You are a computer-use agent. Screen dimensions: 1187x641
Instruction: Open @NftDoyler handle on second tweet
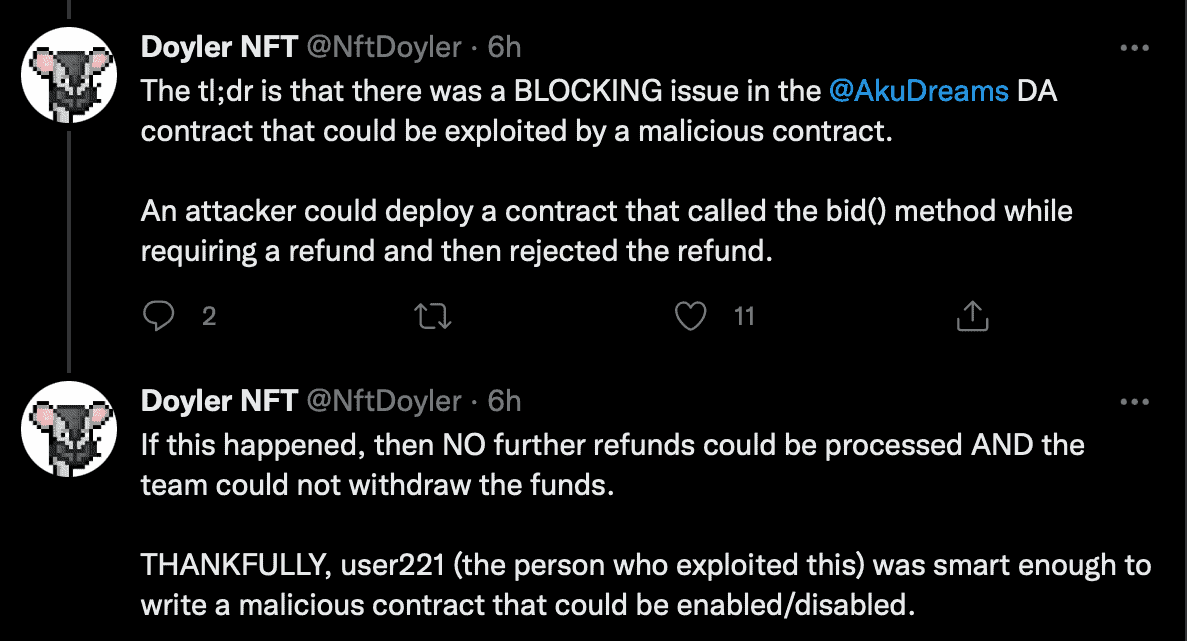tap(384, 401)
